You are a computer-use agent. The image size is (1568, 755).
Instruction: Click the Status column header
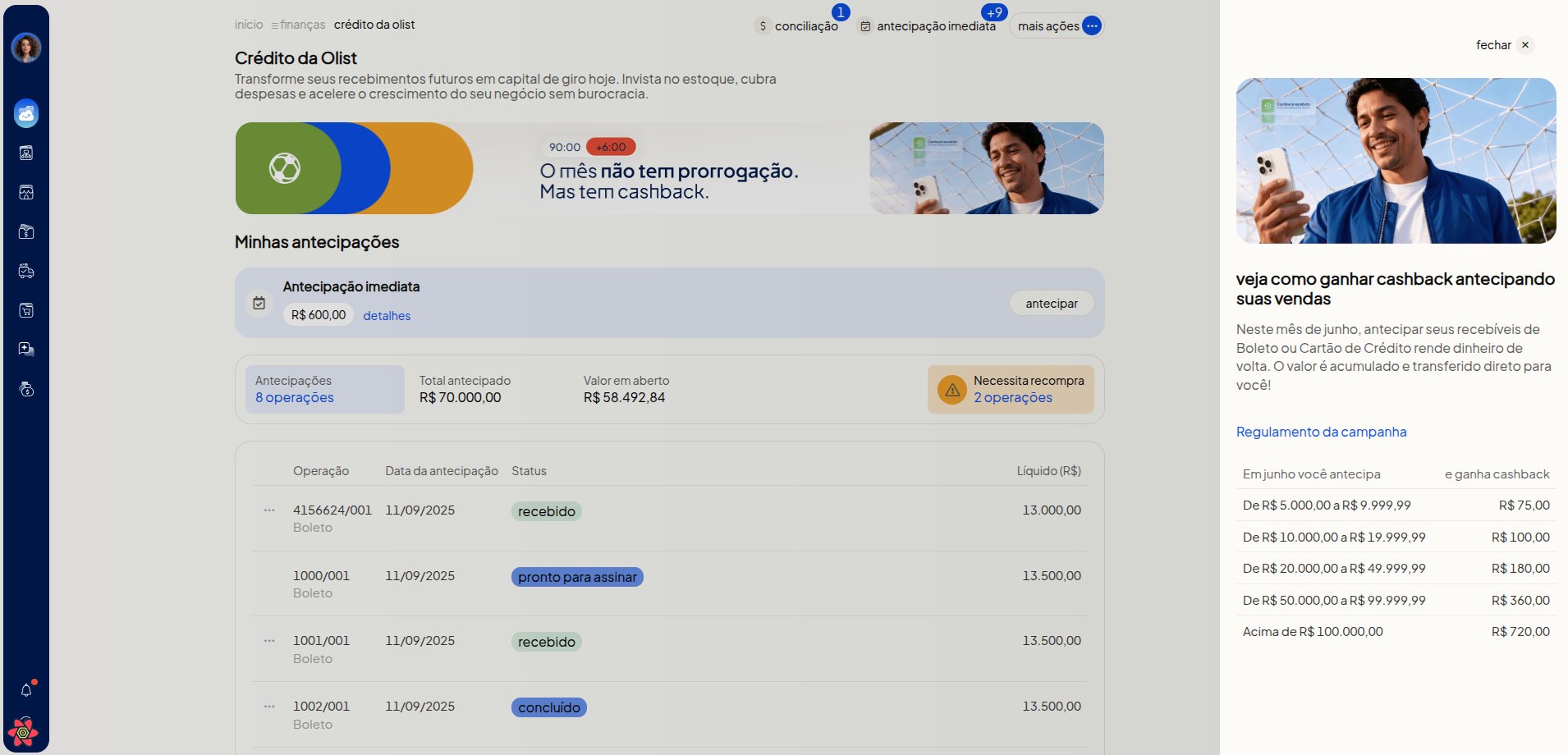pos(529,471)
